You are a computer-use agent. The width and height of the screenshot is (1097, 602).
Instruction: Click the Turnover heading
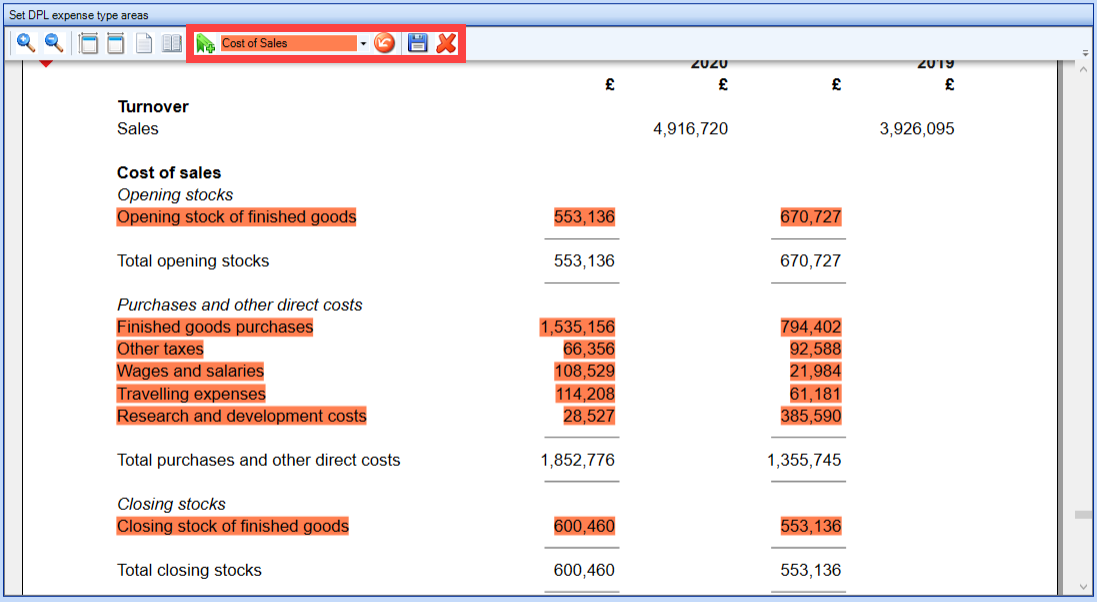point(153,106)
